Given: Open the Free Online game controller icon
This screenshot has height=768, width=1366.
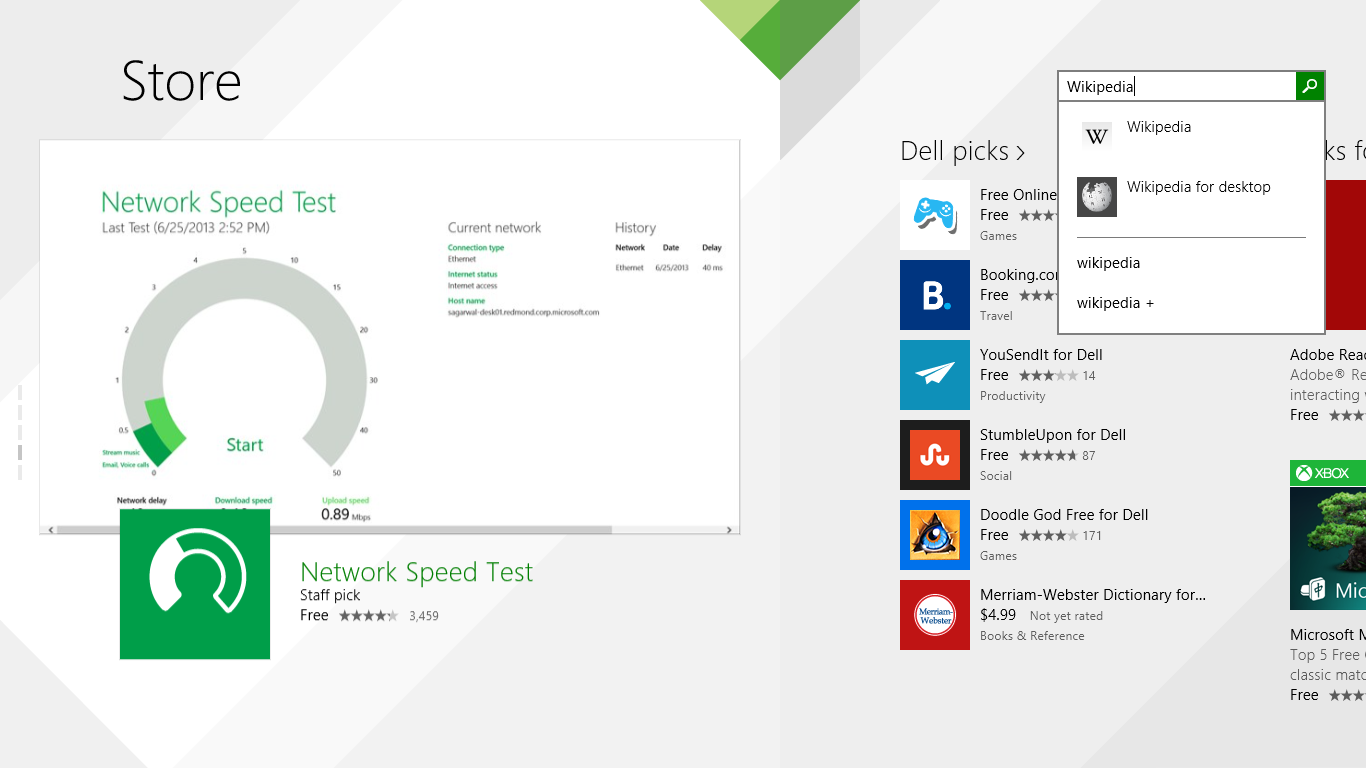Looking at the screenshot, I should [935, 215].
